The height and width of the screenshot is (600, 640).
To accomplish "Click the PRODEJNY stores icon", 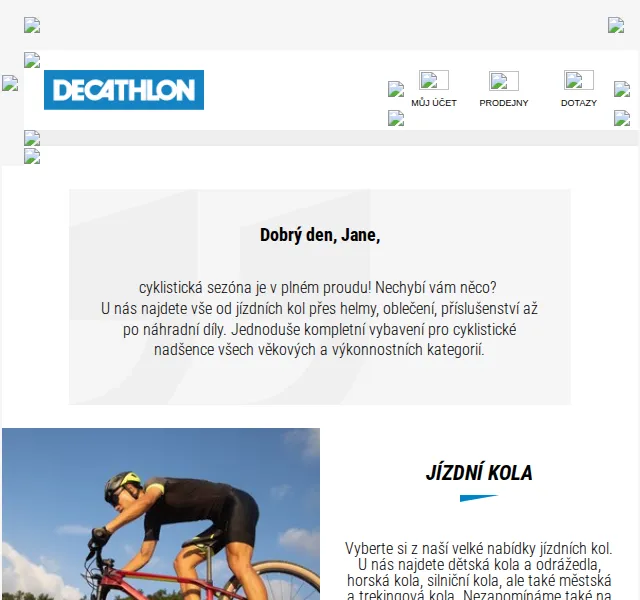I will click(x=504, y=81).
